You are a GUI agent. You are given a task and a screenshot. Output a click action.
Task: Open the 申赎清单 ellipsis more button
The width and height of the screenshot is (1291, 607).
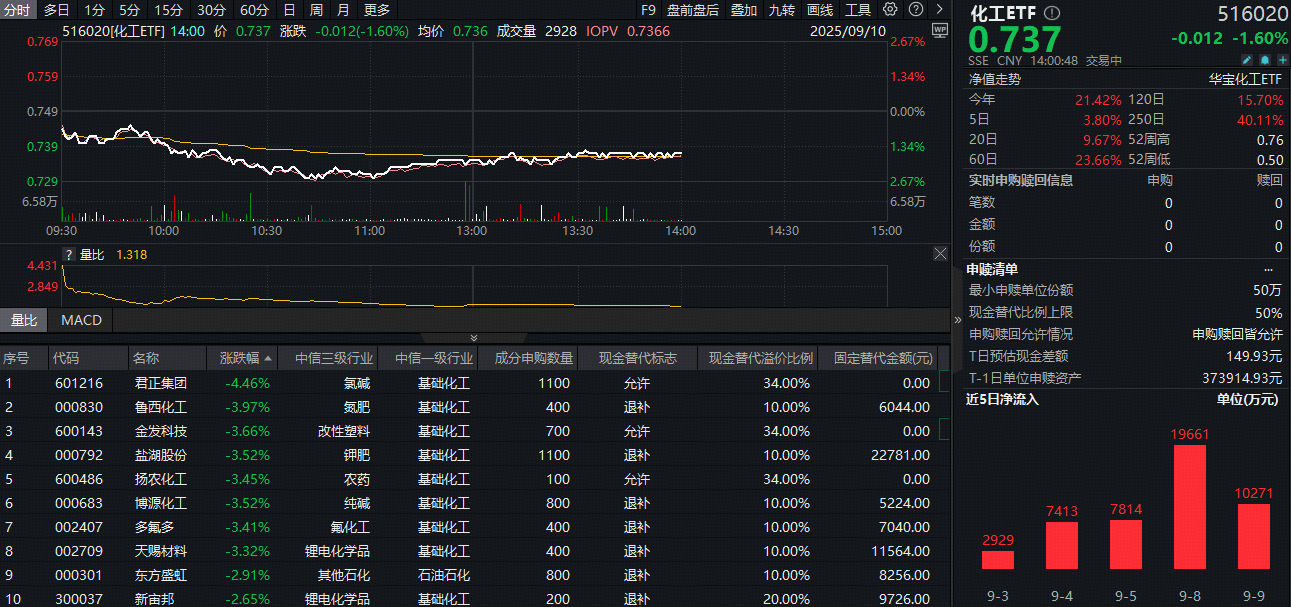pyautogui.click(x=1268, y=269)
